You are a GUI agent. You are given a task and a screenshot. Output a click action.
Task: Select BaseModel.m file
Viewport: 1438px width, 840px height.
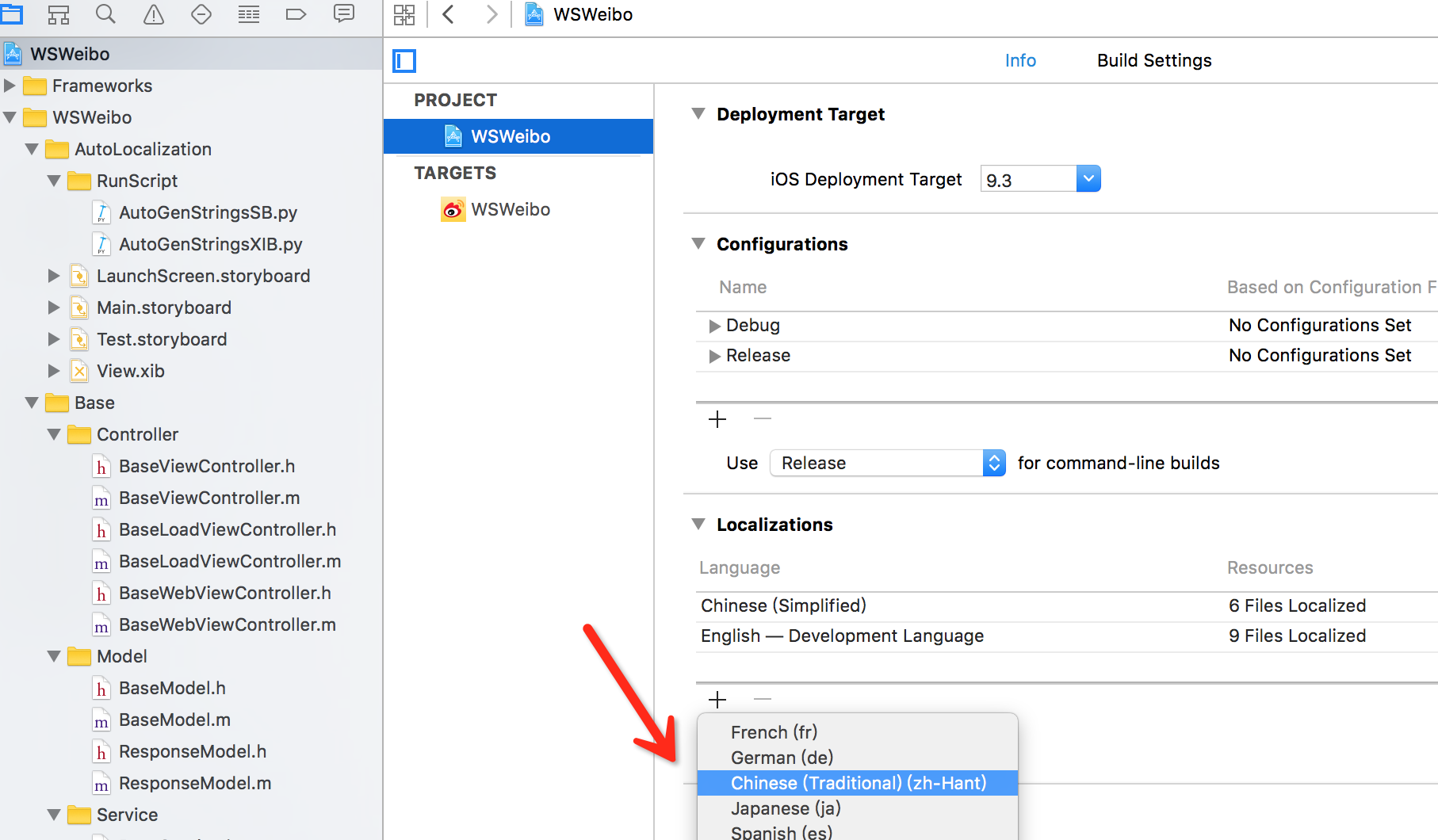pyautogui.click(x=174, y=720)
